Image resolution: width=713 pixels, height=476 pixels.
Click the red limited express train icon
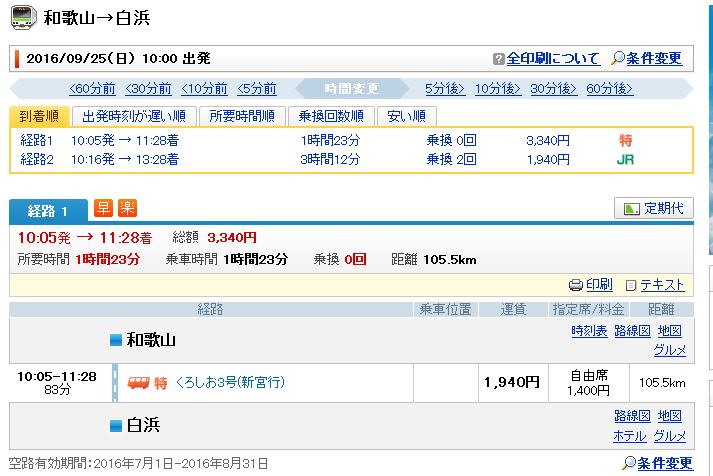click(x=137, y=382)
